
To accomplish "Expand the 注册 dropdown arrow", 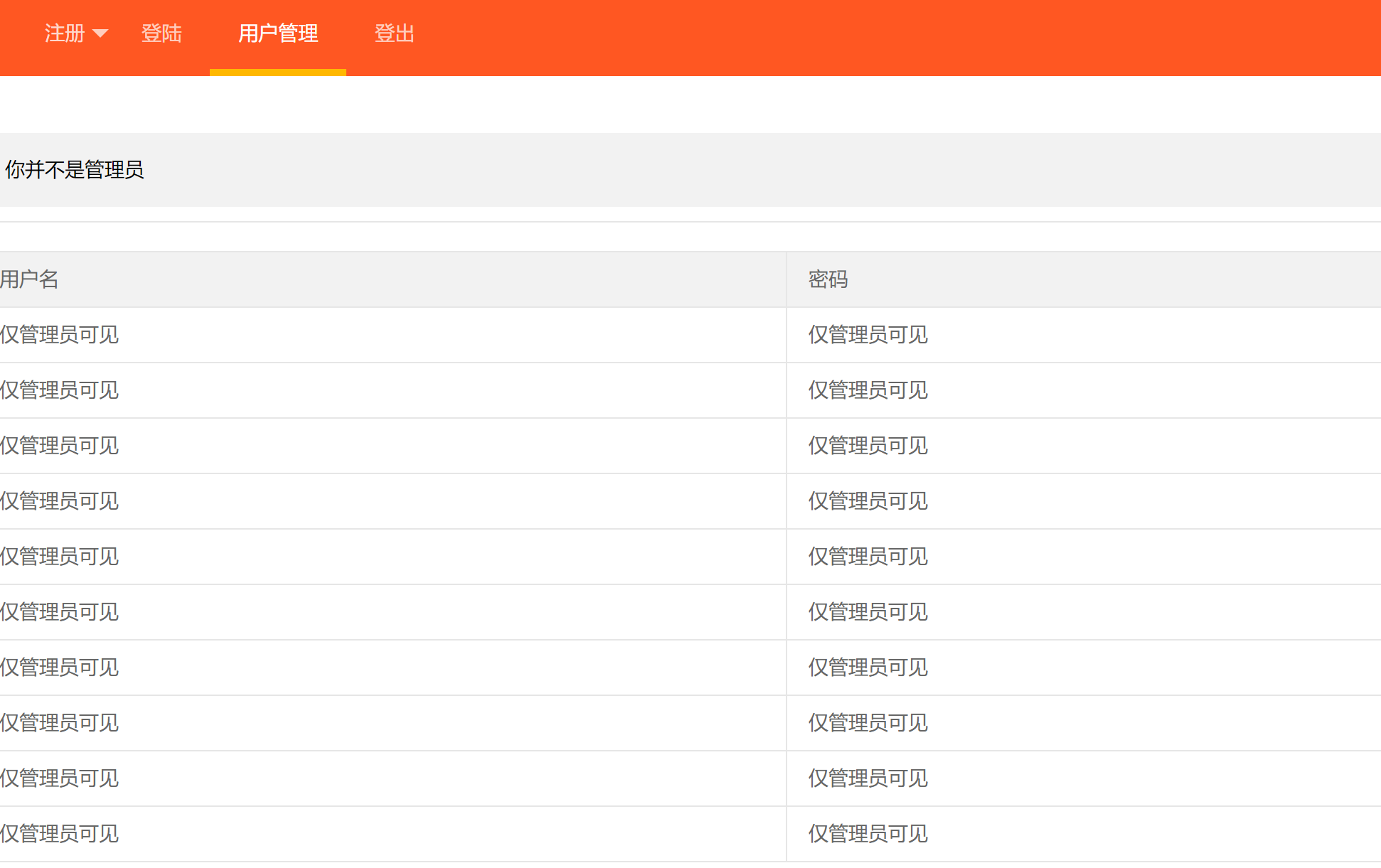I will coord(100,33).
